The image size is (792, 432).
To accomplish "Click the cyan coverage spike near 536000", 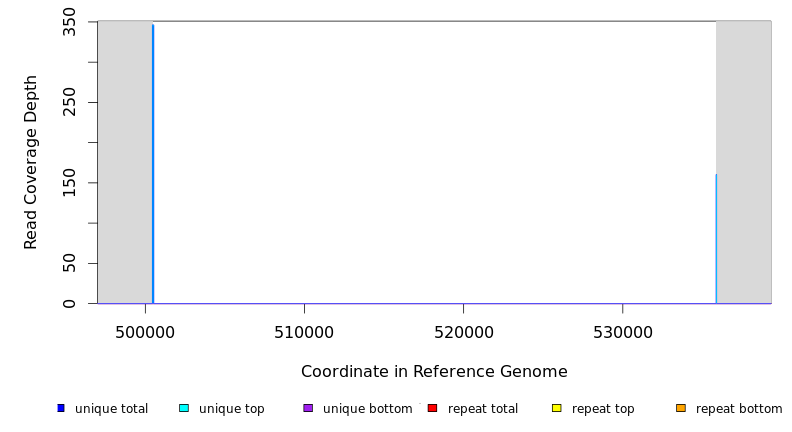I will coord(716,240).
